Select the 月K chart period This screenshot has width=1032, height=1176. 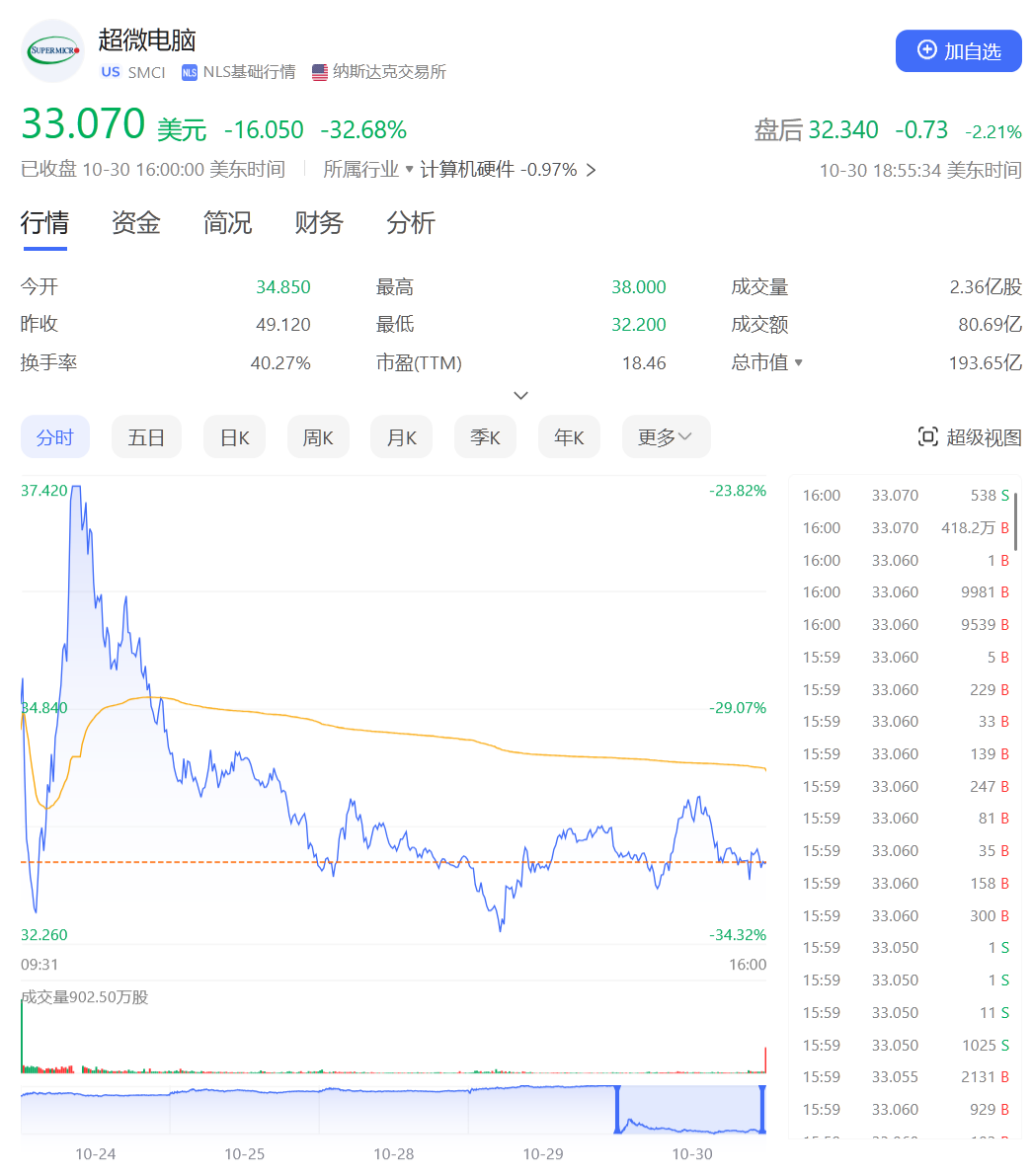click(401, 437)
